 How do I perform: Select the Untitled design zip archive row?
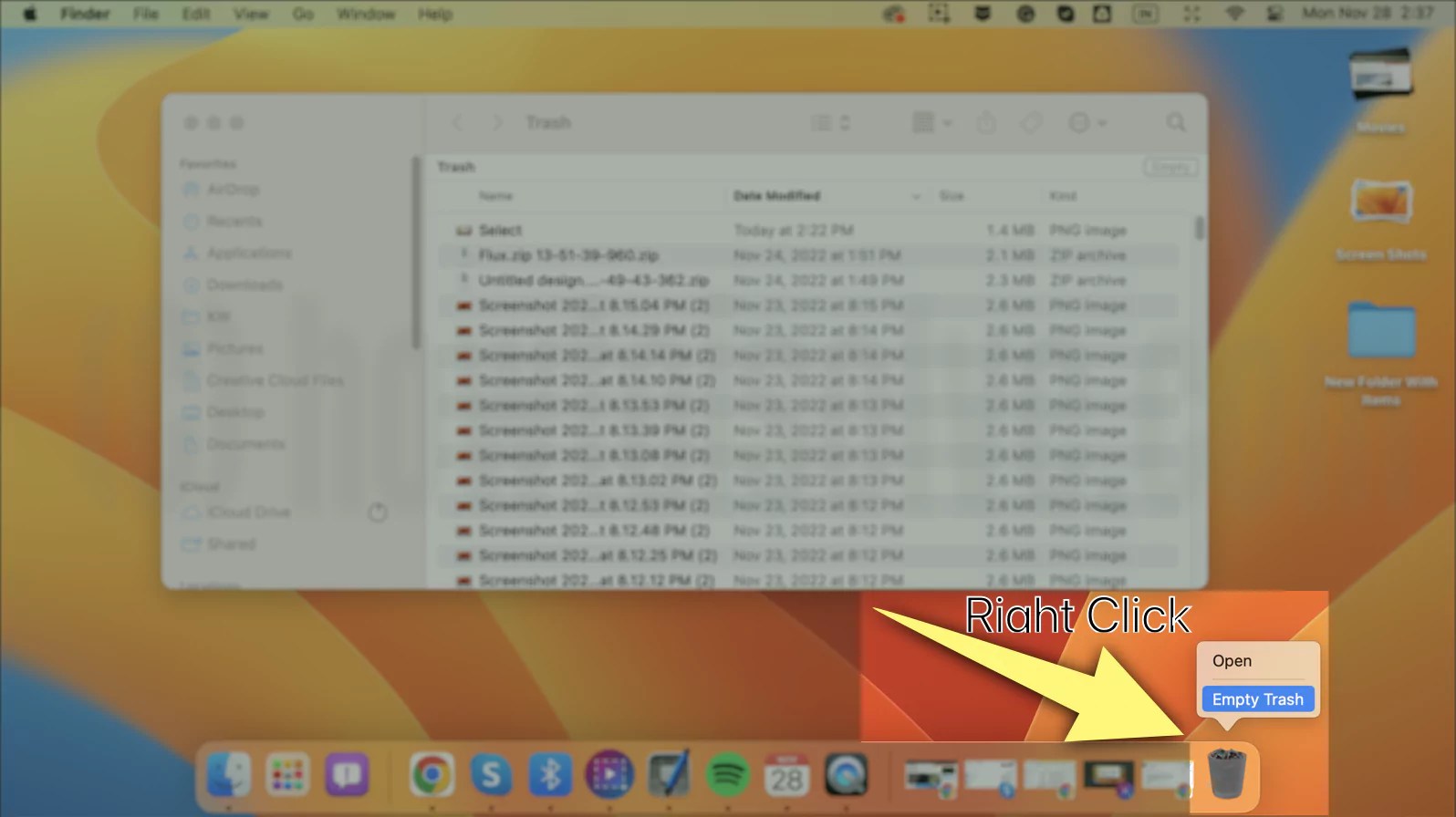[807, 281]
